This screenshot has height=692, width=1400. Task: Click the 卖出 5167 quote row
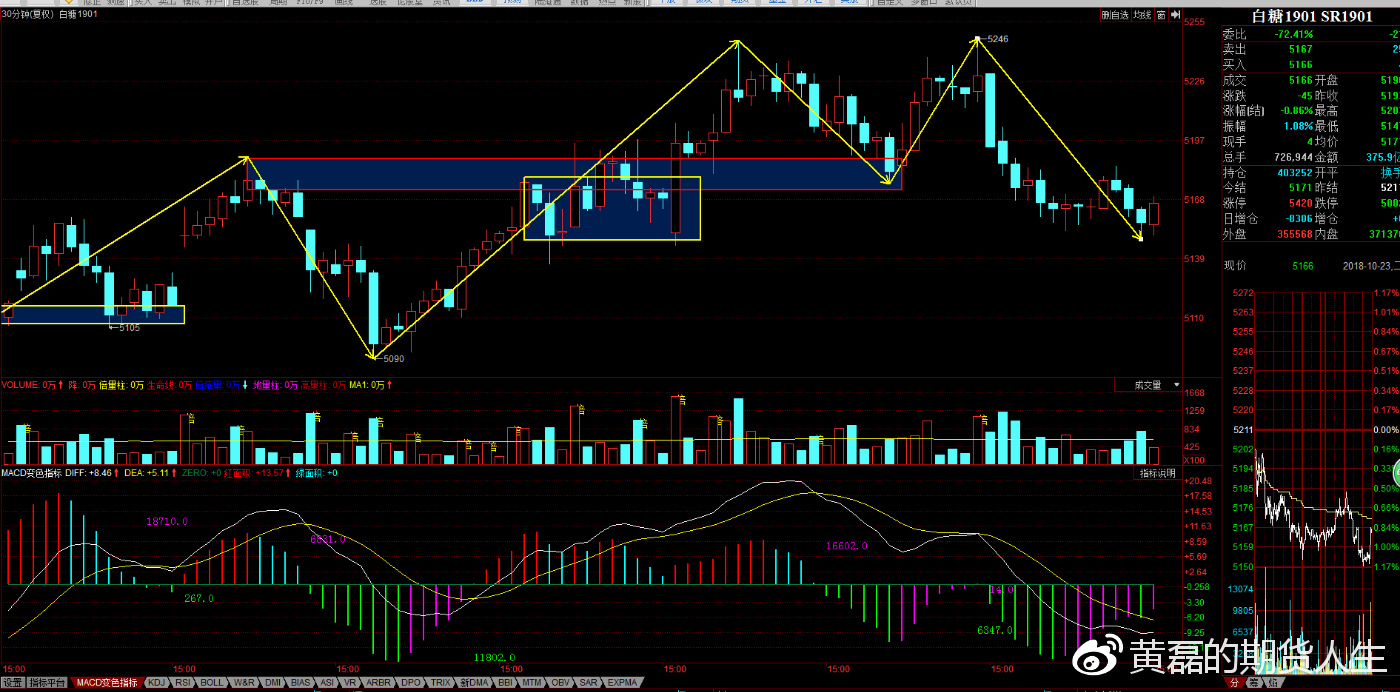coord(1310,49)
